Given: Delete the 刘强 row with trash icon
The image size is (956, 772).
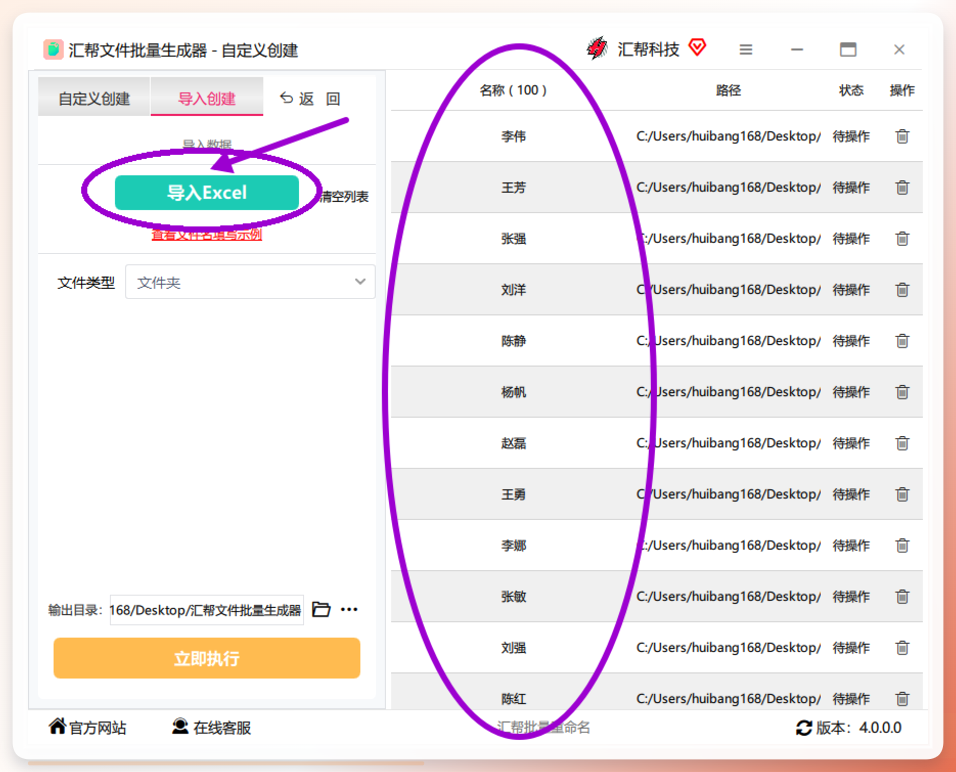Looking at the screenshot, I should (x=902, y=648).
